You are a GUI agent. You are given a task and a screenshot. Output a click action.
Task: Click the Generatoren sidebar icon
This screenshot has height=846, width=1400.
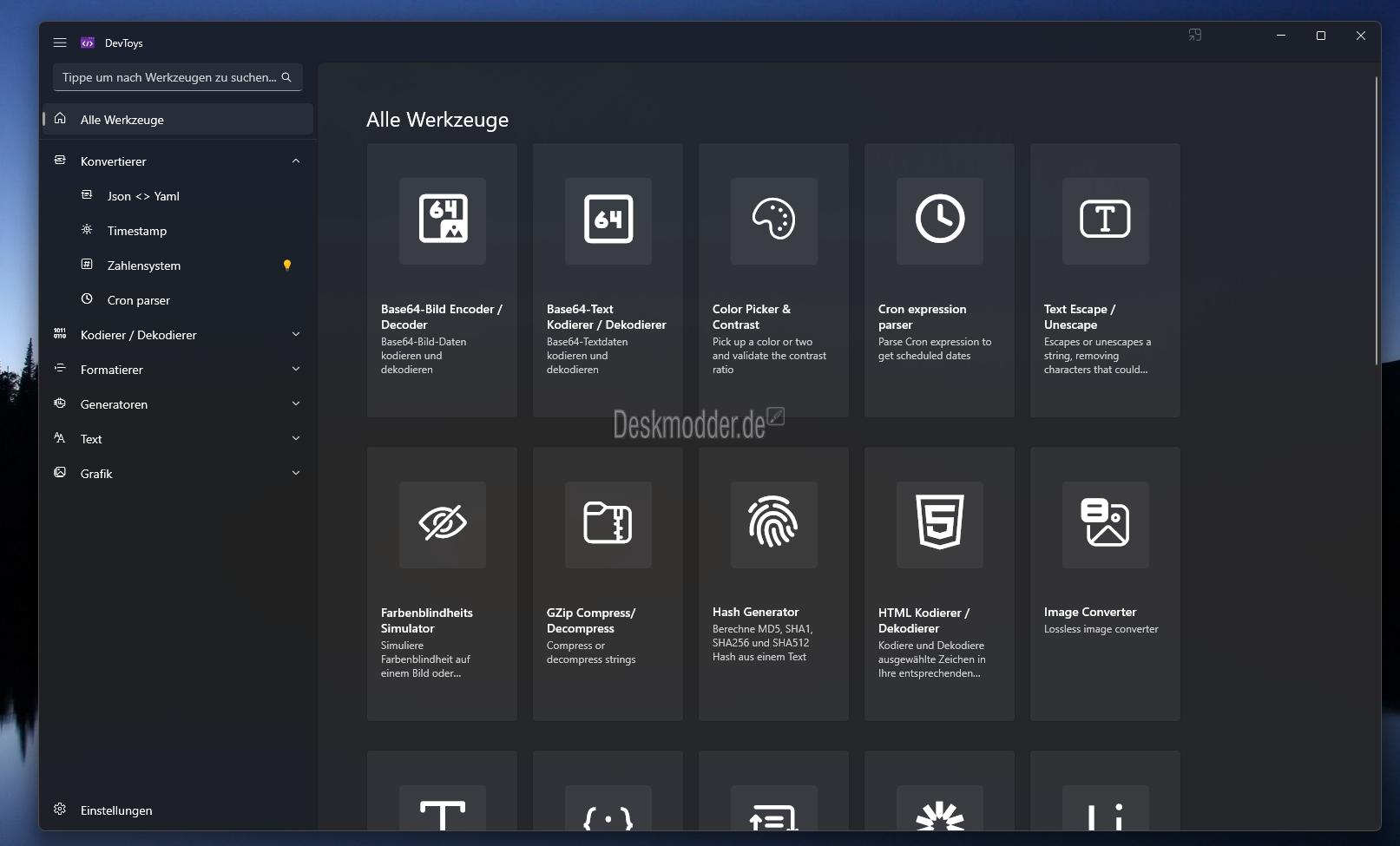(x=60, y=403)
